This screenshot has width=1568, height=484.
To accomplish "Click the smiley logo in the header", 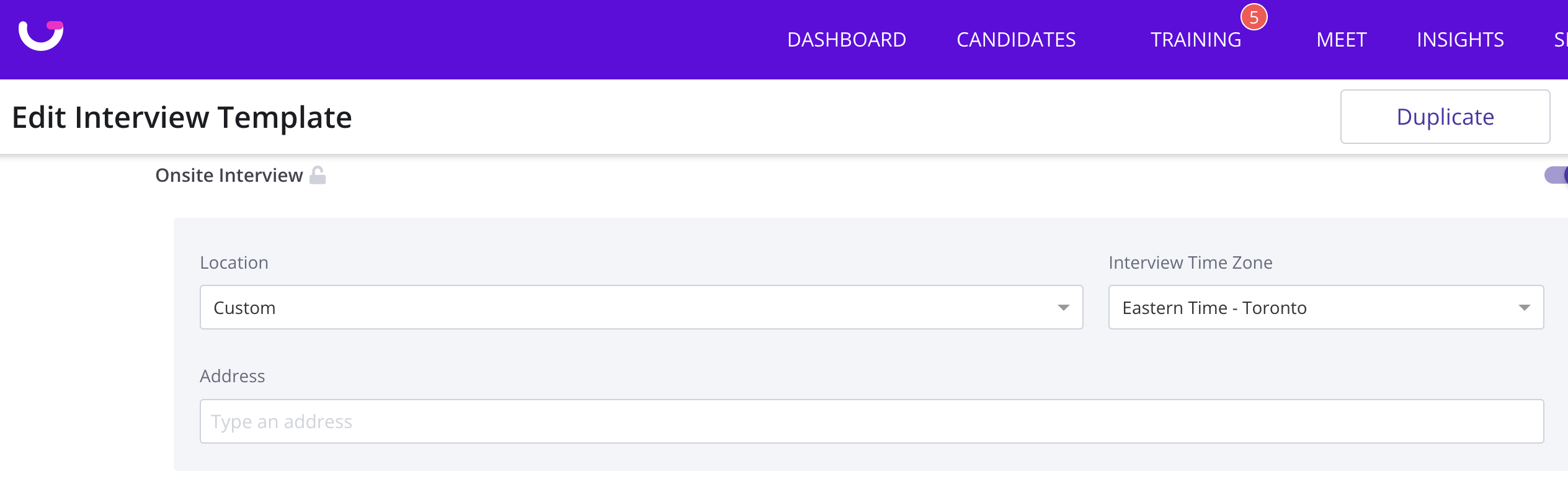I will (x=41, y=35).
